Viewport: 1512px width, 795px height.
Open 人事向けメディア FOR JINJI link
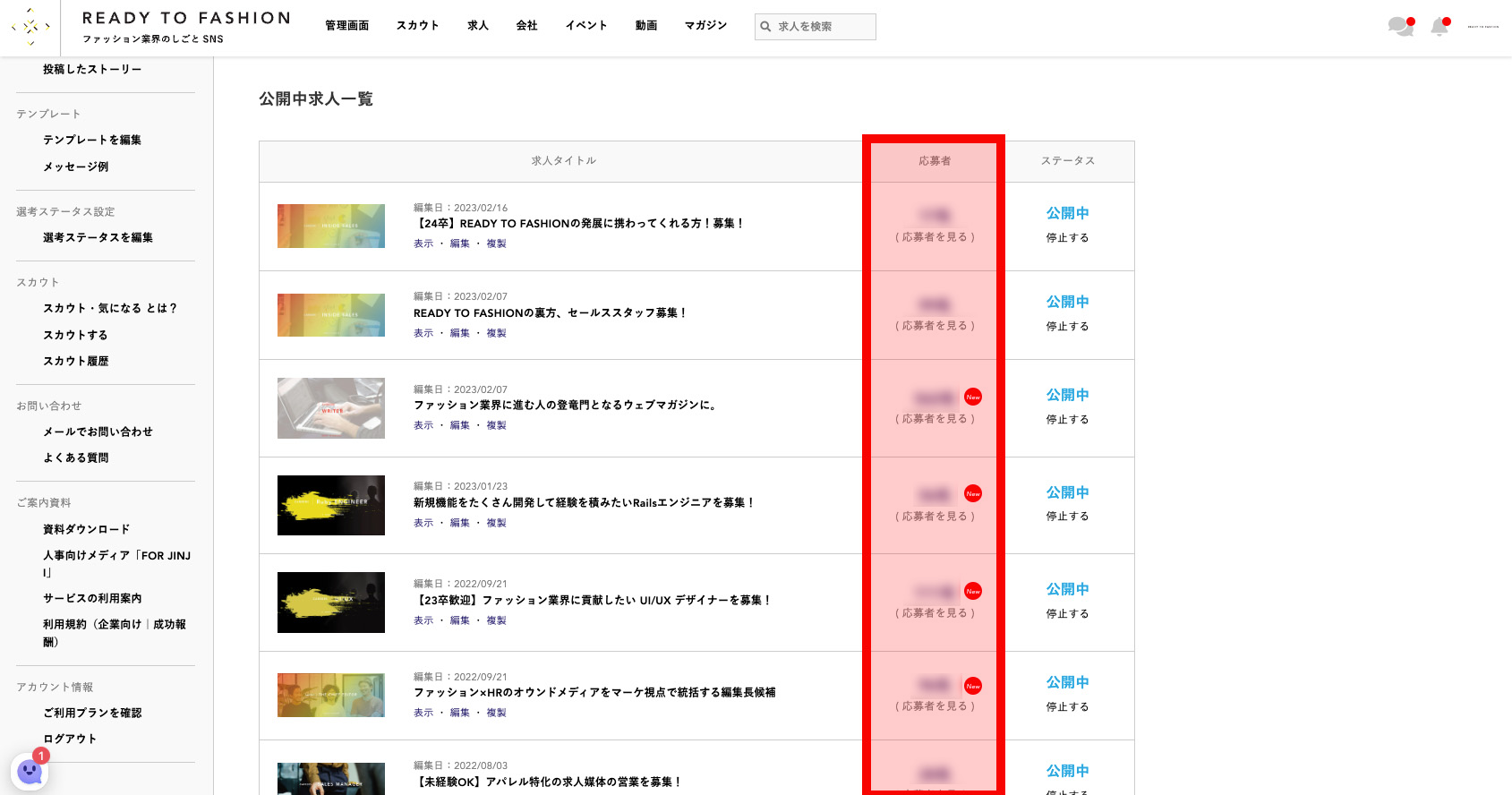pos(116,564)
